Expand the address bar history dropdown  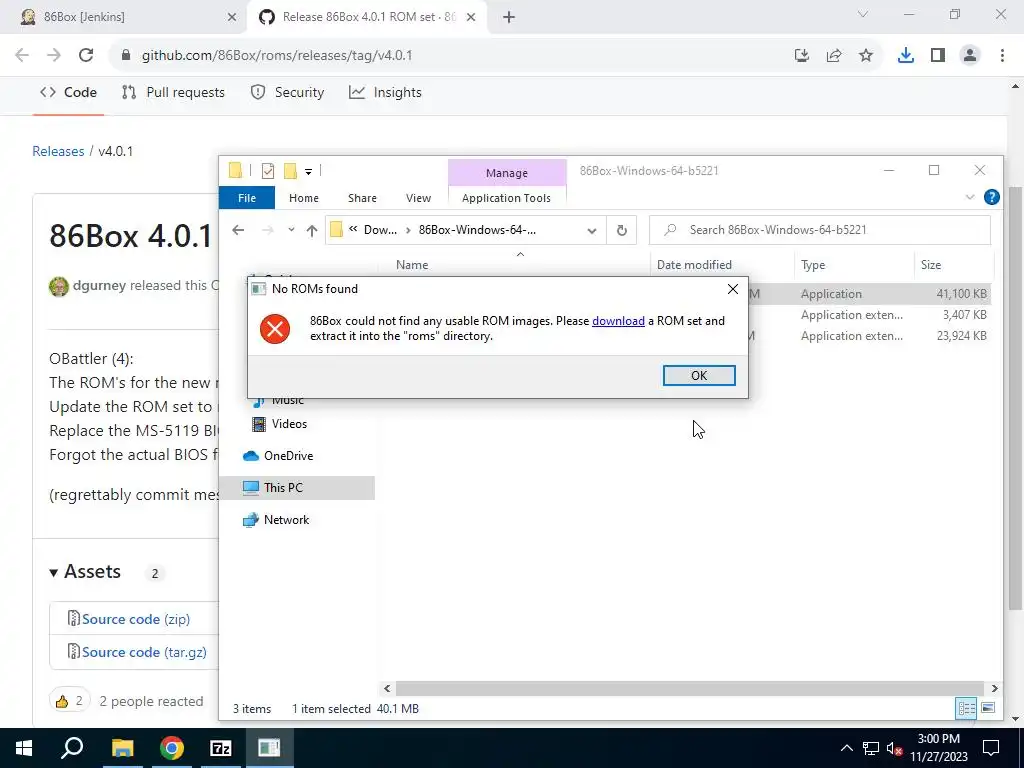(x=592, y=231)
